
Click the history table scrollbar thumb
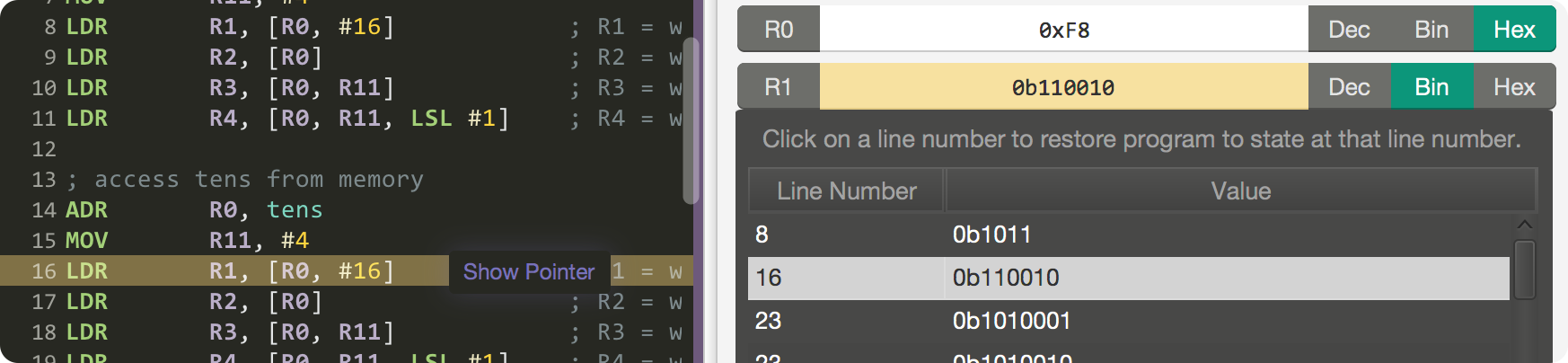1524,270
